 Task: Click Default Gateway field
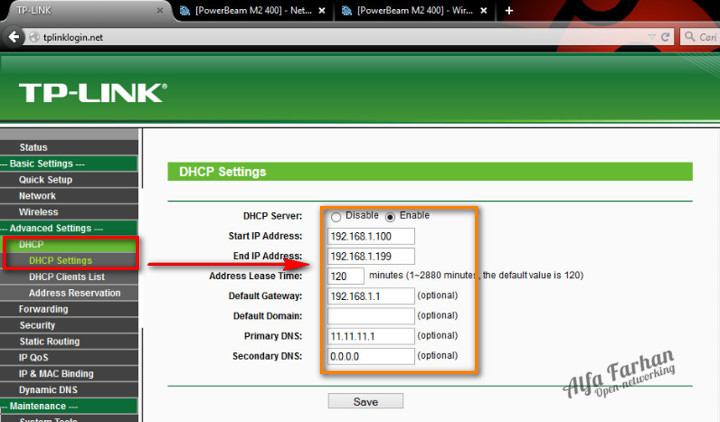[371, 296]
